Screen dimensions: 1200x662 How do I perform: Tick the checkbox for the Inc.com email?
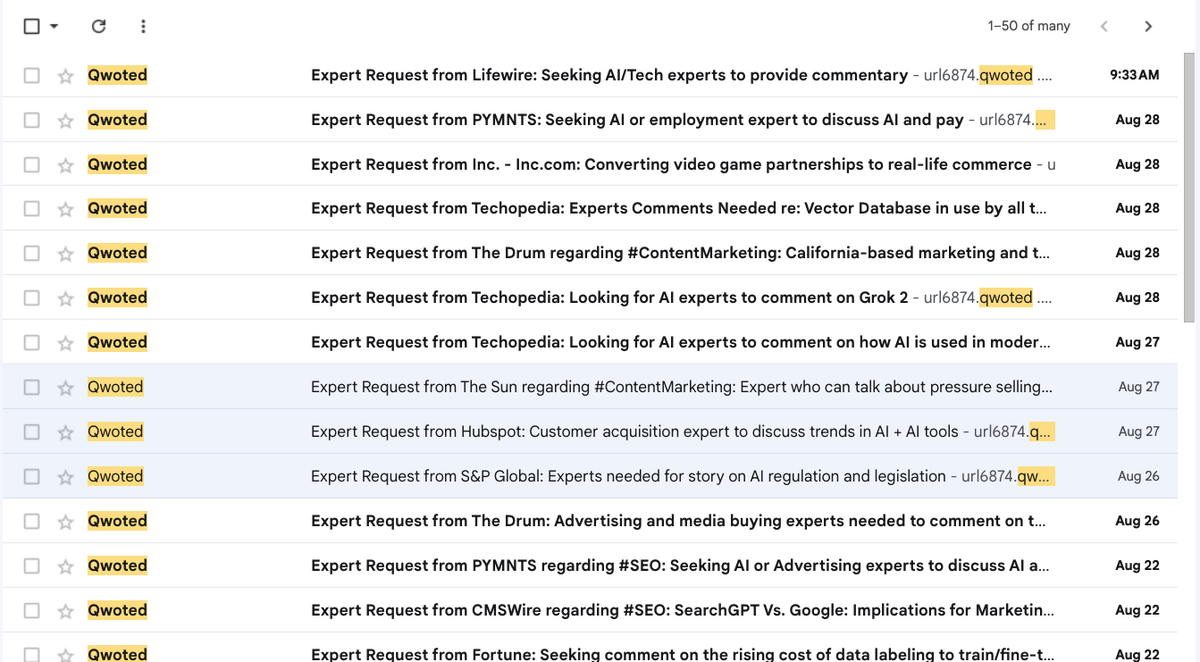(x=32, y=164)
